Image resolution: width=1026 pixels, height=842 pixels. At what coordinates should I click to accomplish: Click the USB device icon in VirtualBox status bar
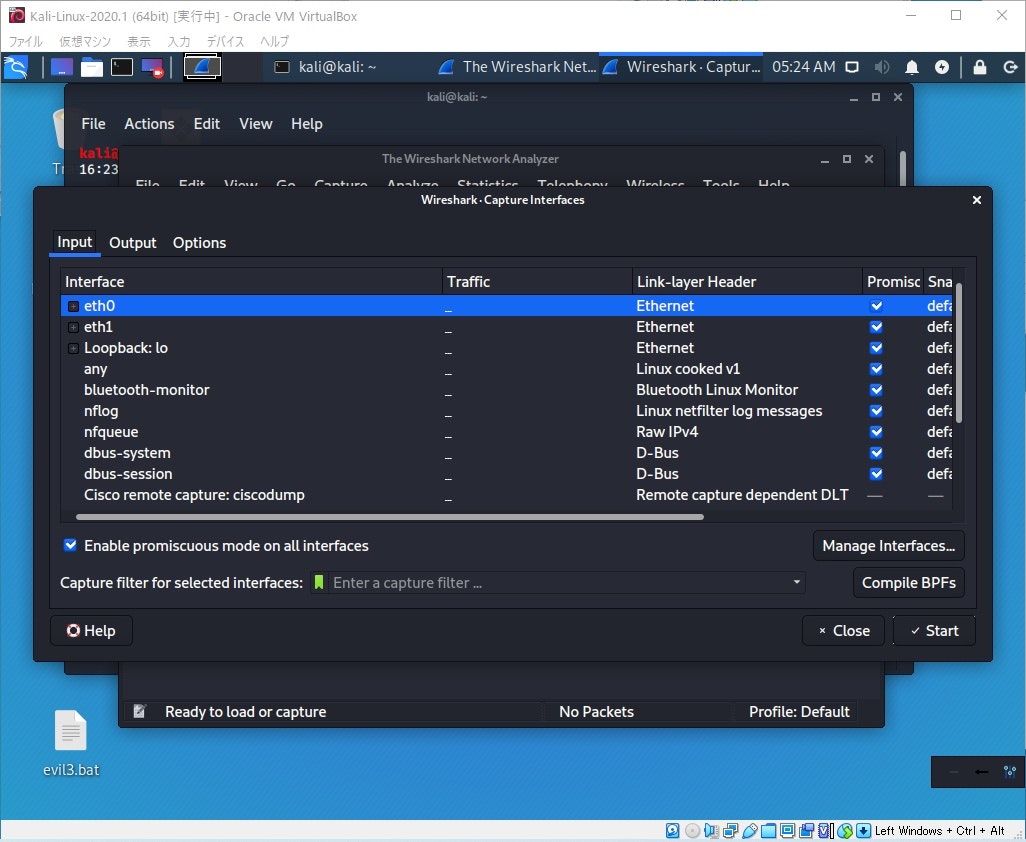pos(748,830)
